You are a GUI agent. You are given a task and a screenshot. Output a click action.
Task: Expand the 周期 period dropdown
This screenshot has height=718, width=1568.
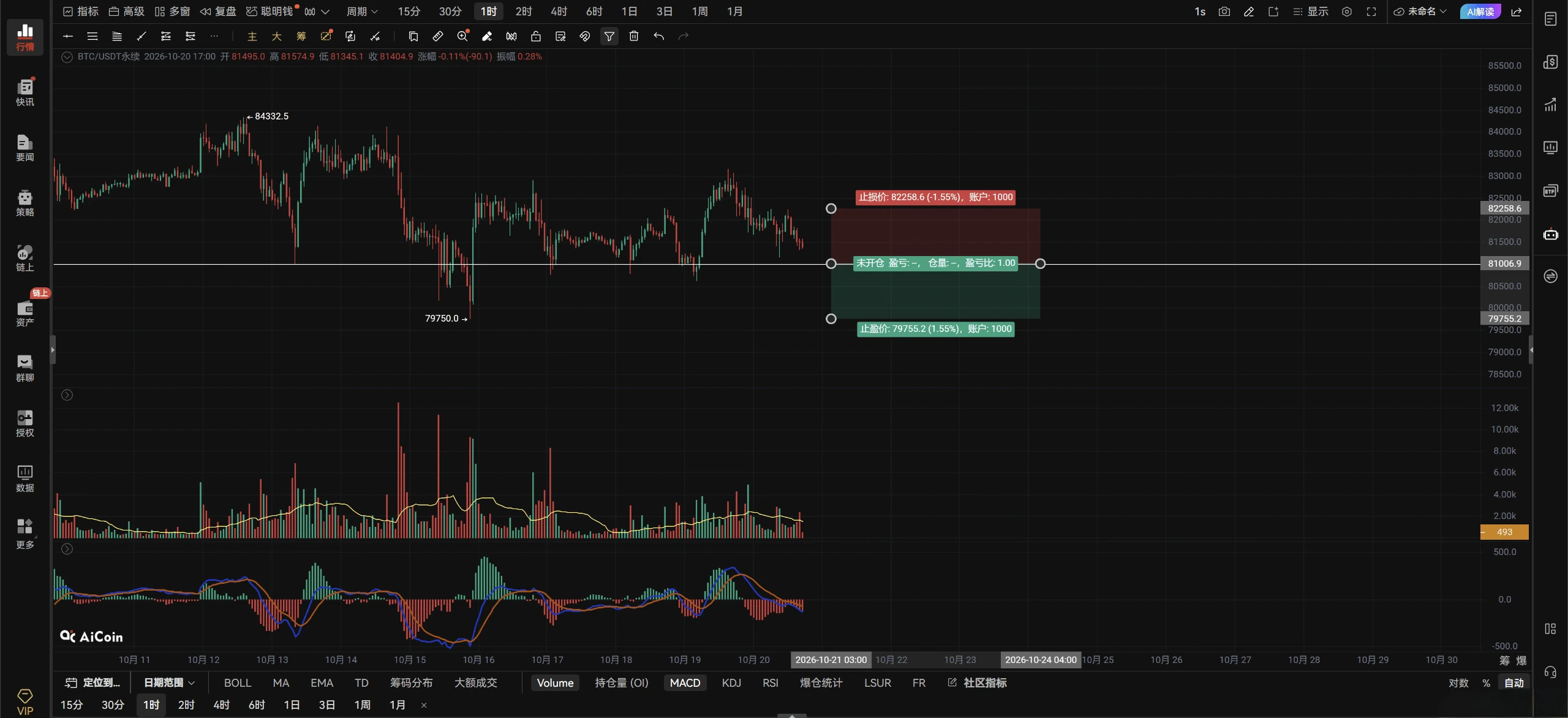(363, 12)
